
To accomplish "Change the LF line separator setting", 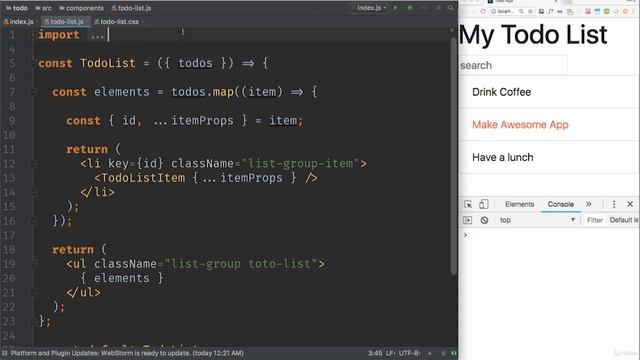I will click(x=390, y=353).
